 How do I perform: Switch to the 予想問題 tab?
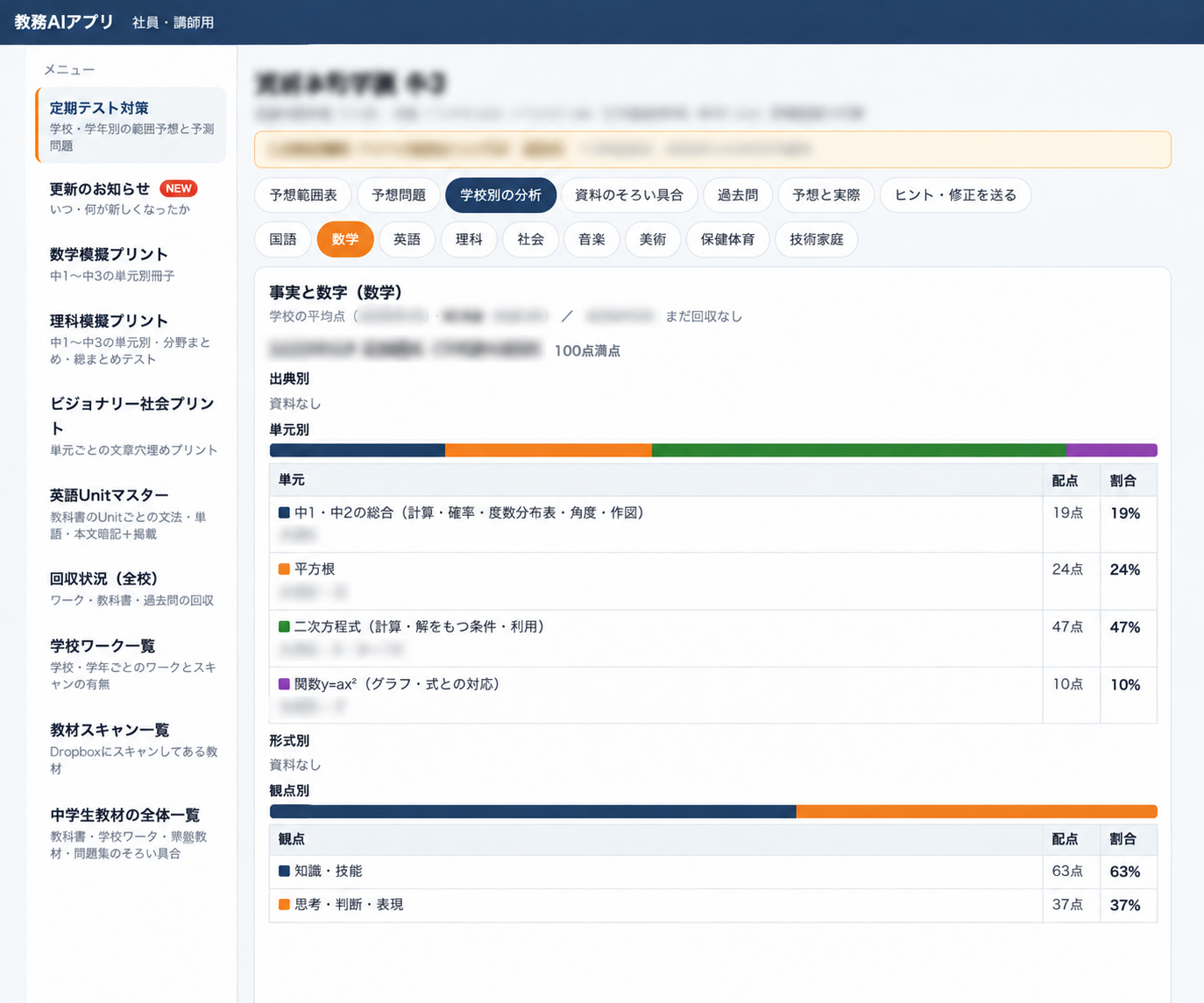399,194
